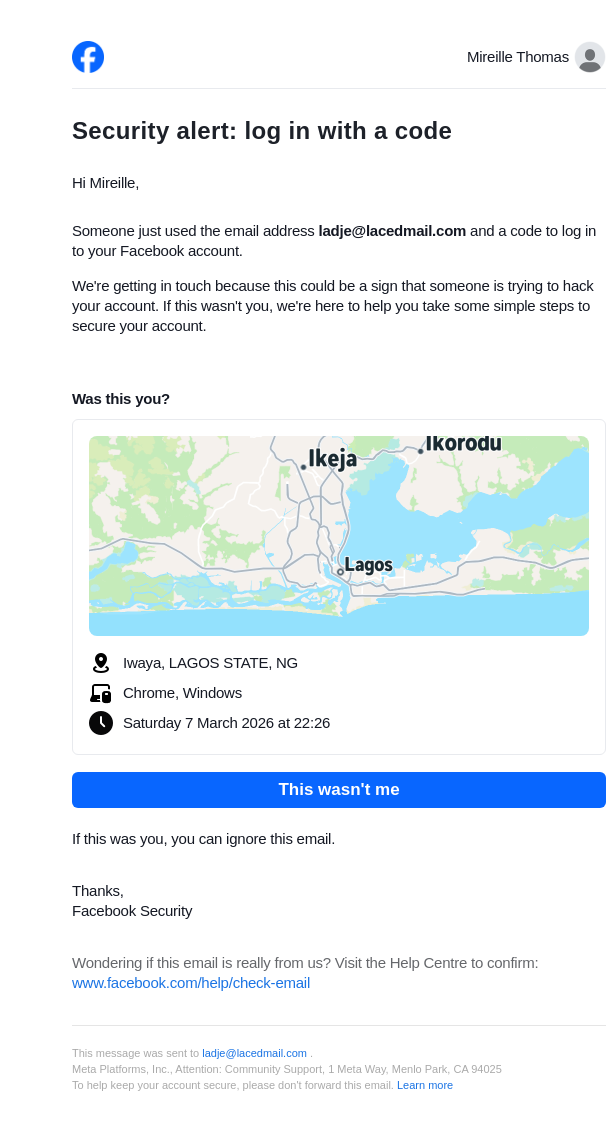This screenshot has width=614, height=1131.
Task: Open Mireille Thomas profile avatar
Action: point(590,57)
